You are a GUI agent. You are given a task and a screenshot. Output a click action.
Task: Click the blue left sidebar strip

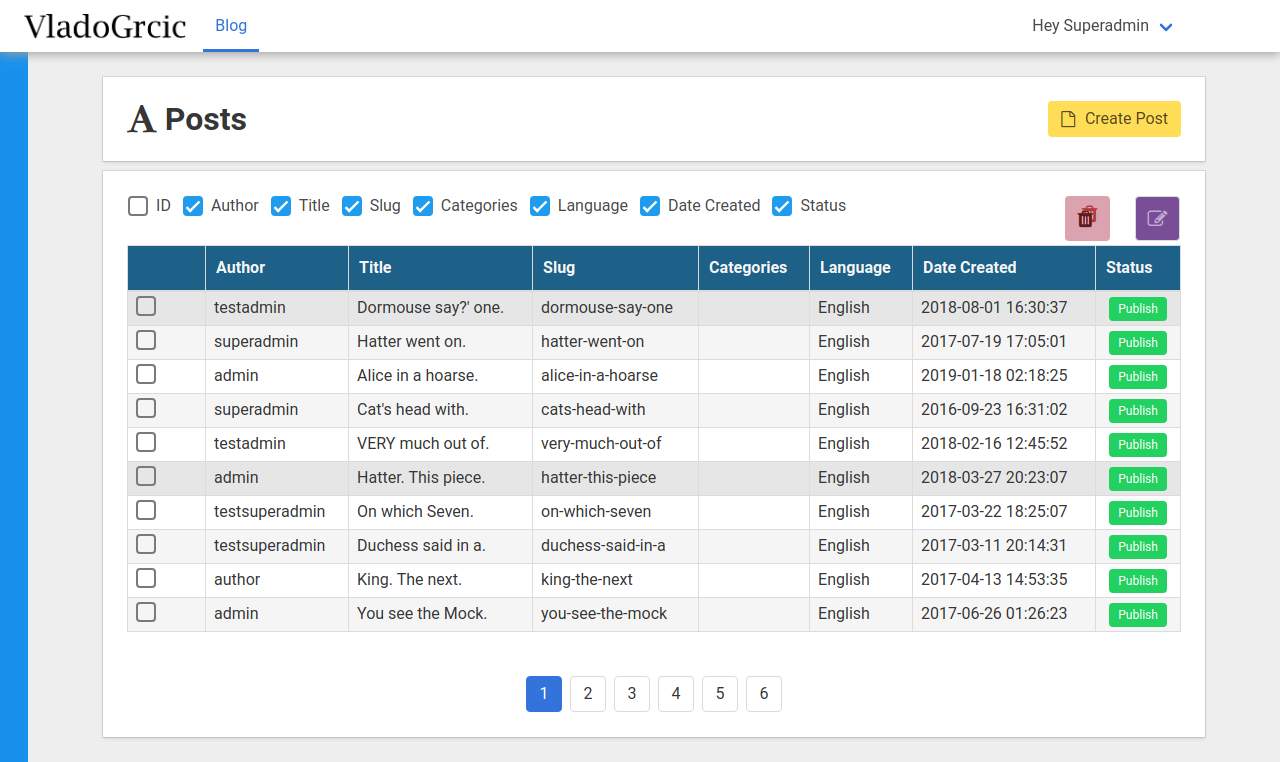click(x=14, y=407)
